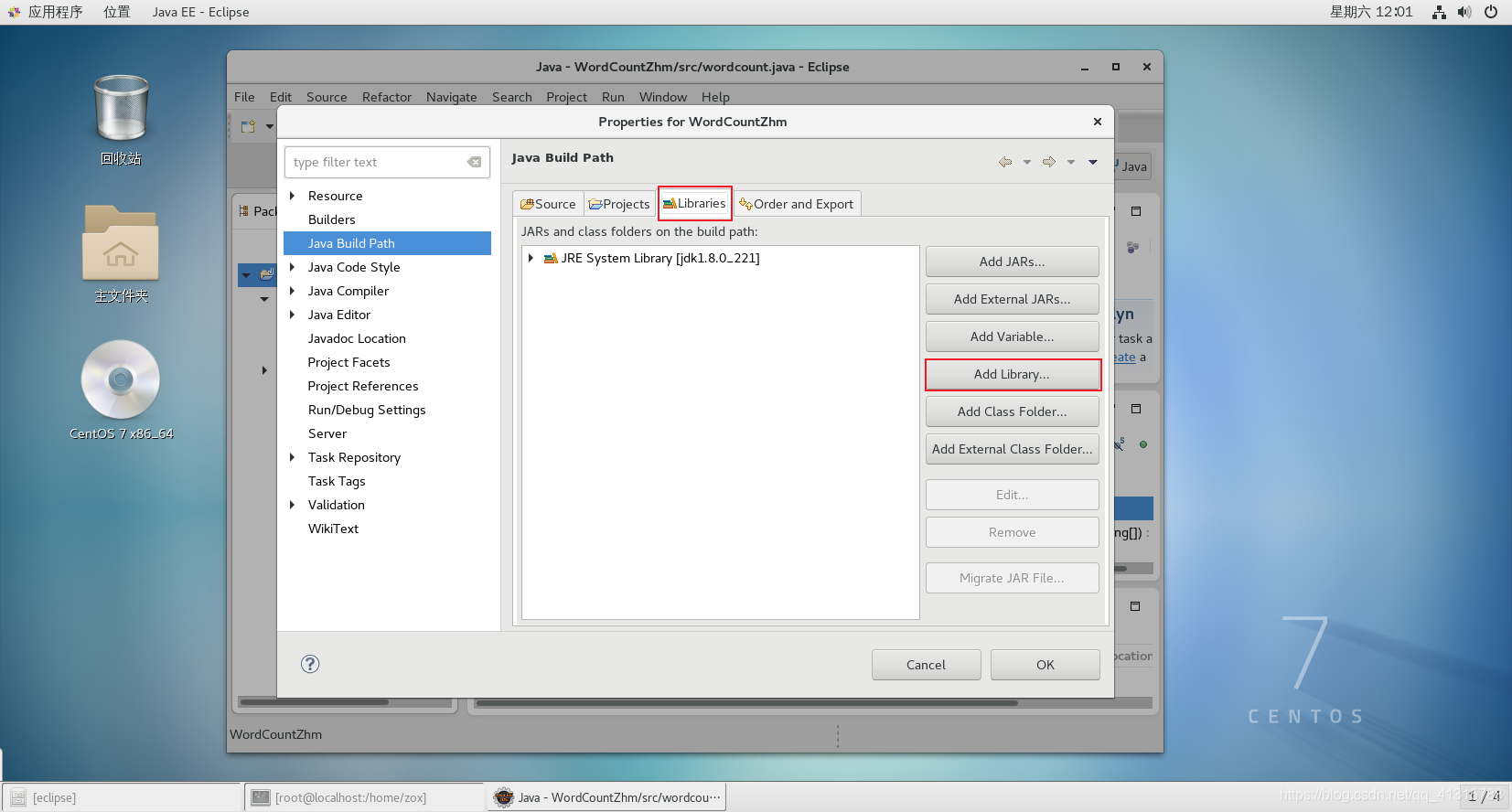Open the Window menu in Eclipse
The image size is (1512, 812).
663,97
